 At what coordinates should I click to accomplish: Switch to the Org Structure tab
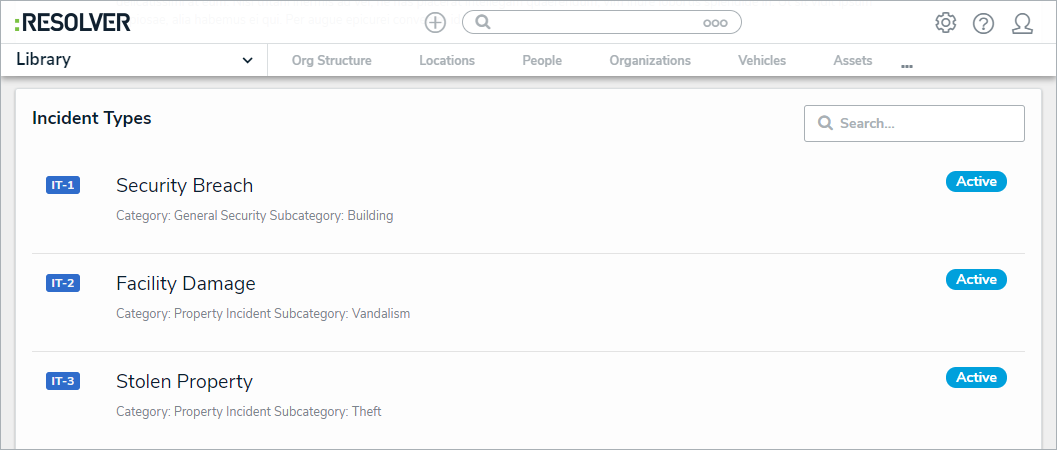pyautogui.click(x=331, y=60)
